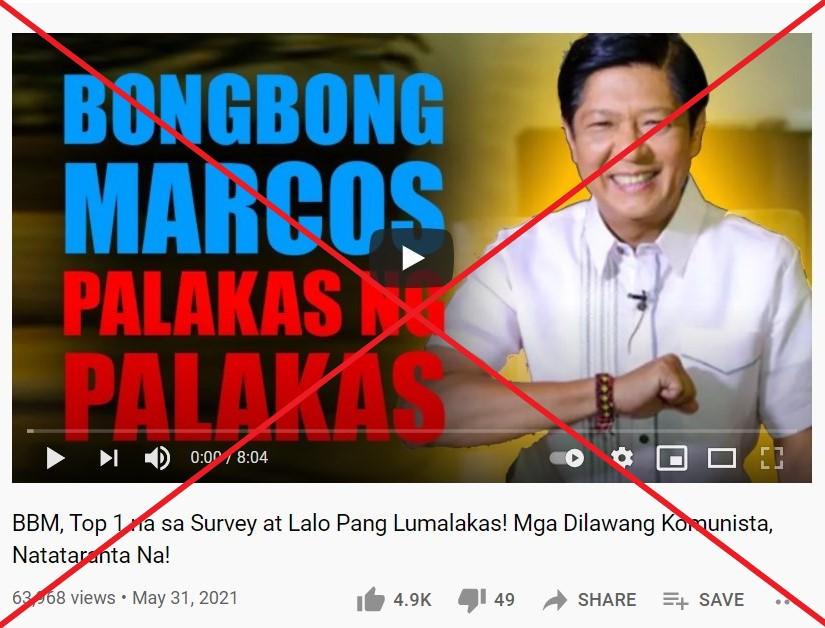Seek along the video progress bar
Screen dimensions: 825x628
pos(411,431)
